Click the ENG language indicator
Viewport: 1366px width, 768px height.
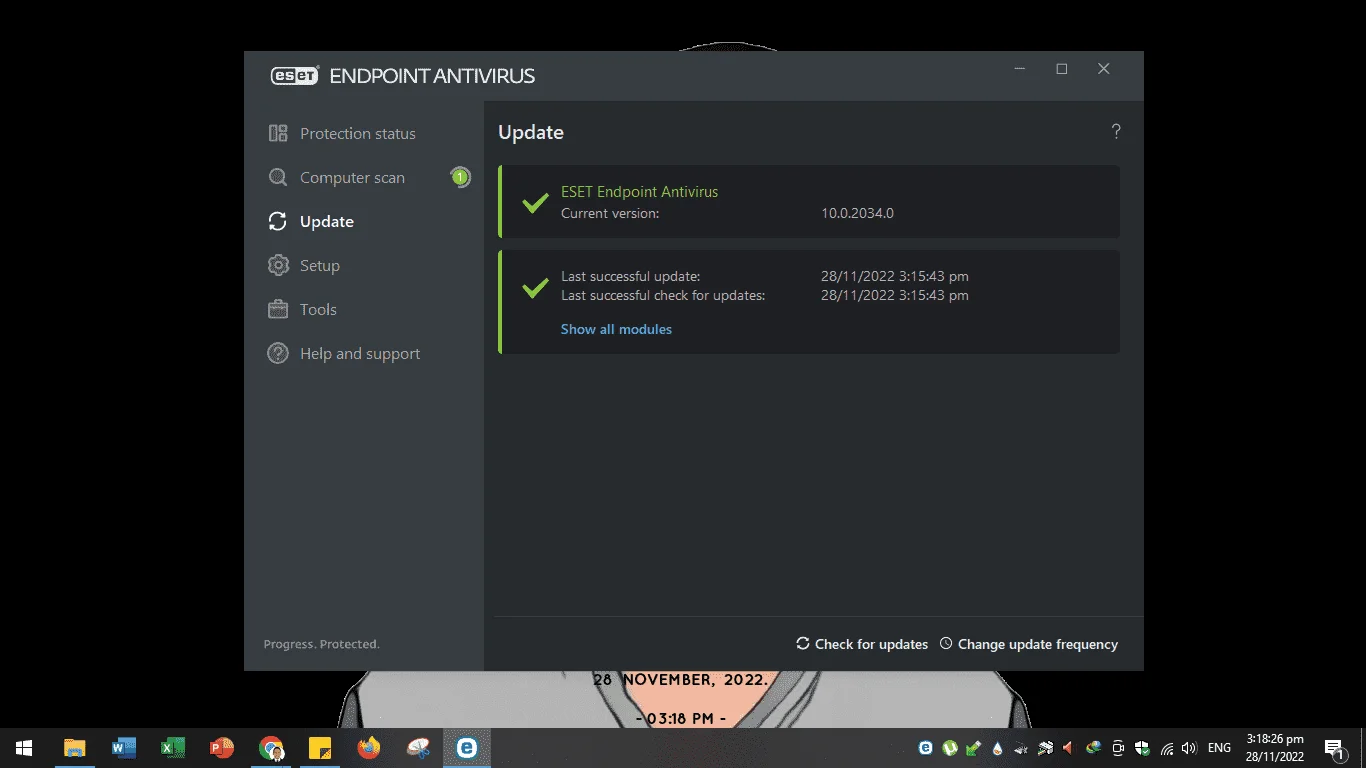point(1219,748)
